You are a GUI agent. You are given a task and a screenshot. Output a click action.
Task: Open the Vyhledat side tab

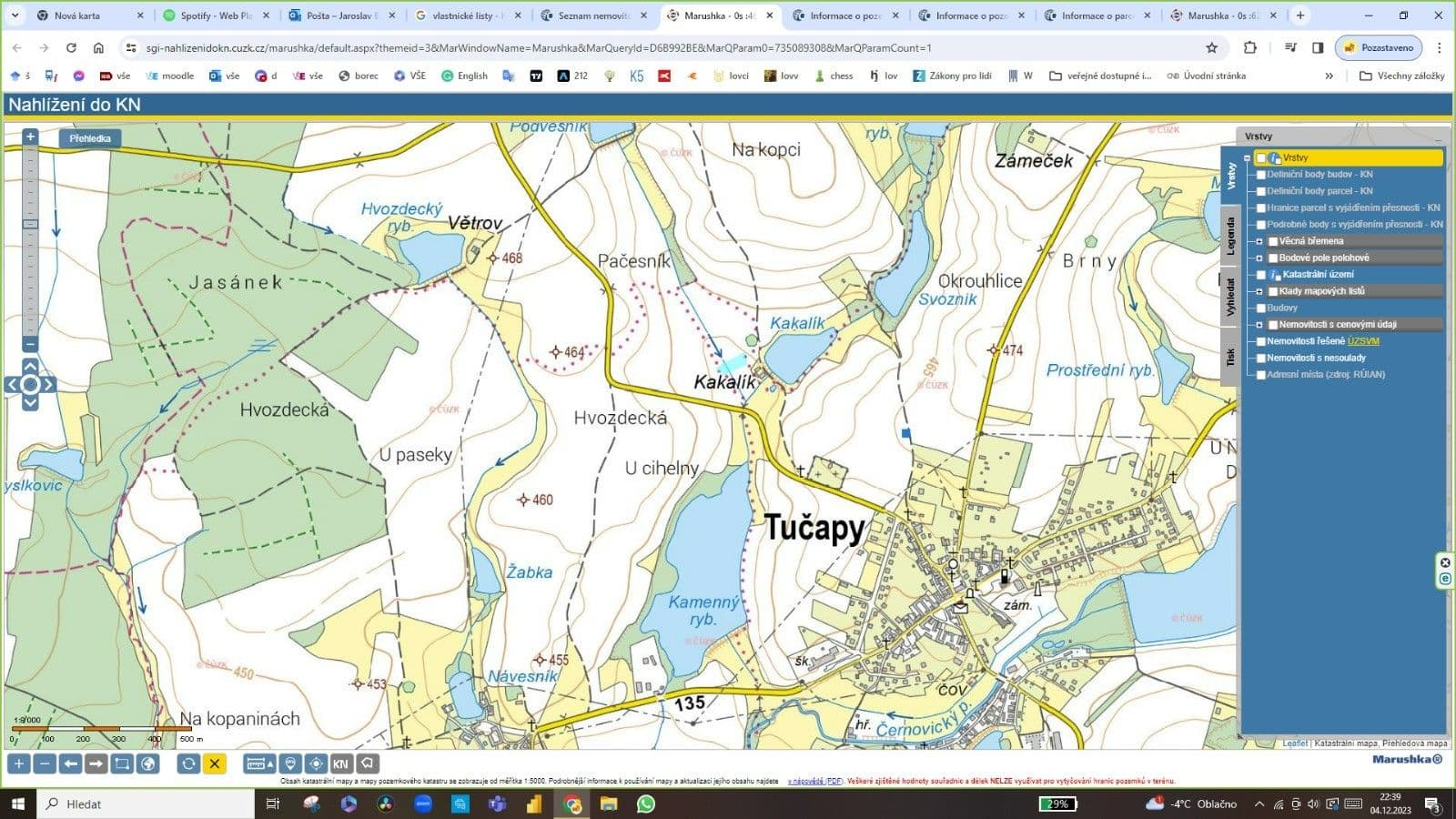[1230, 297]
